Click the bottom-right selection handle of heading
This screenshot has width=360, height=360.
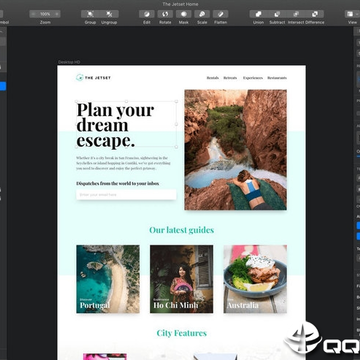pyautogui.click(x=176, y=147)
